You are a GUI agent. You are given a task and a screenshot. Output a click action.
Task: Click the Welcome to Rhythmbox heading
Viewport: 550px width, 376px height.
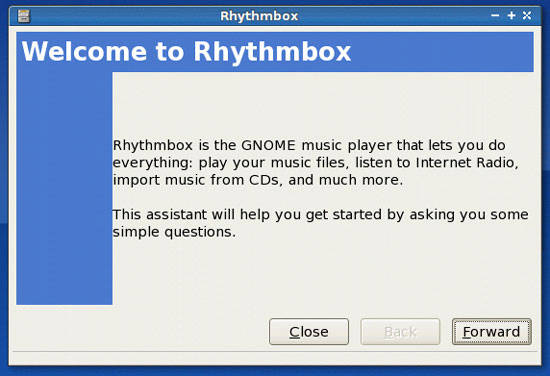(x=186, y=52)
